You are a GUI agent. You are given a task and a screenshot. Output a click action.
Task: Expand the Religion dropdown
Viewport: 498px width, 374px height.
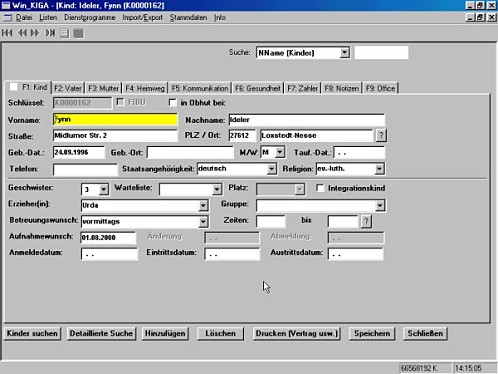pos(379,169)
